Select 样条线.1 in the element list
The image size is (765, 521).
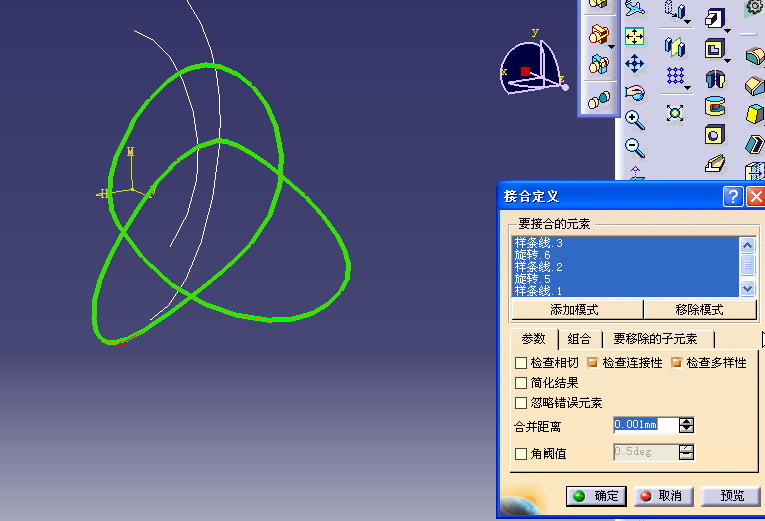click(x=625, y=291)
